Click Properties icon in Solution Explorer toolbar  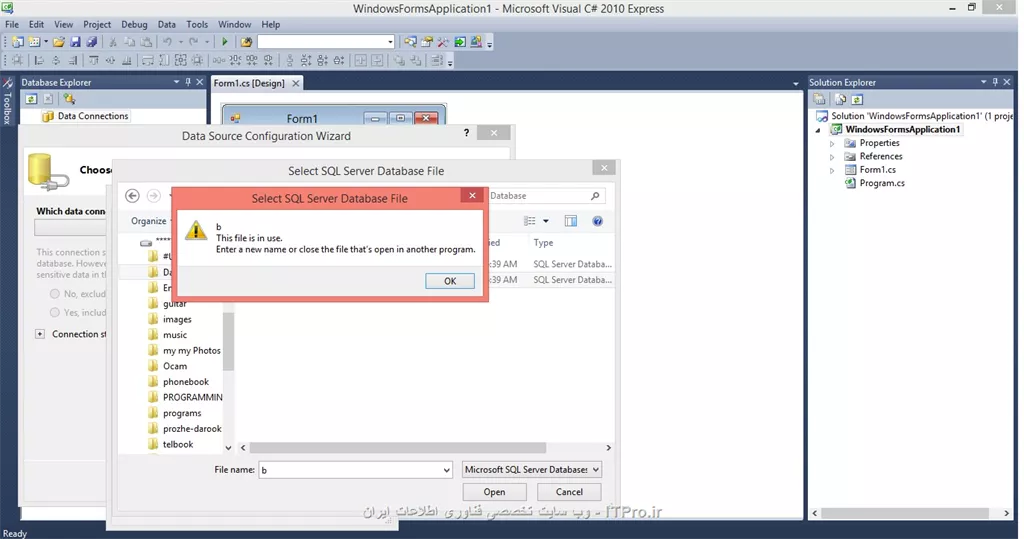click(820, 99)
